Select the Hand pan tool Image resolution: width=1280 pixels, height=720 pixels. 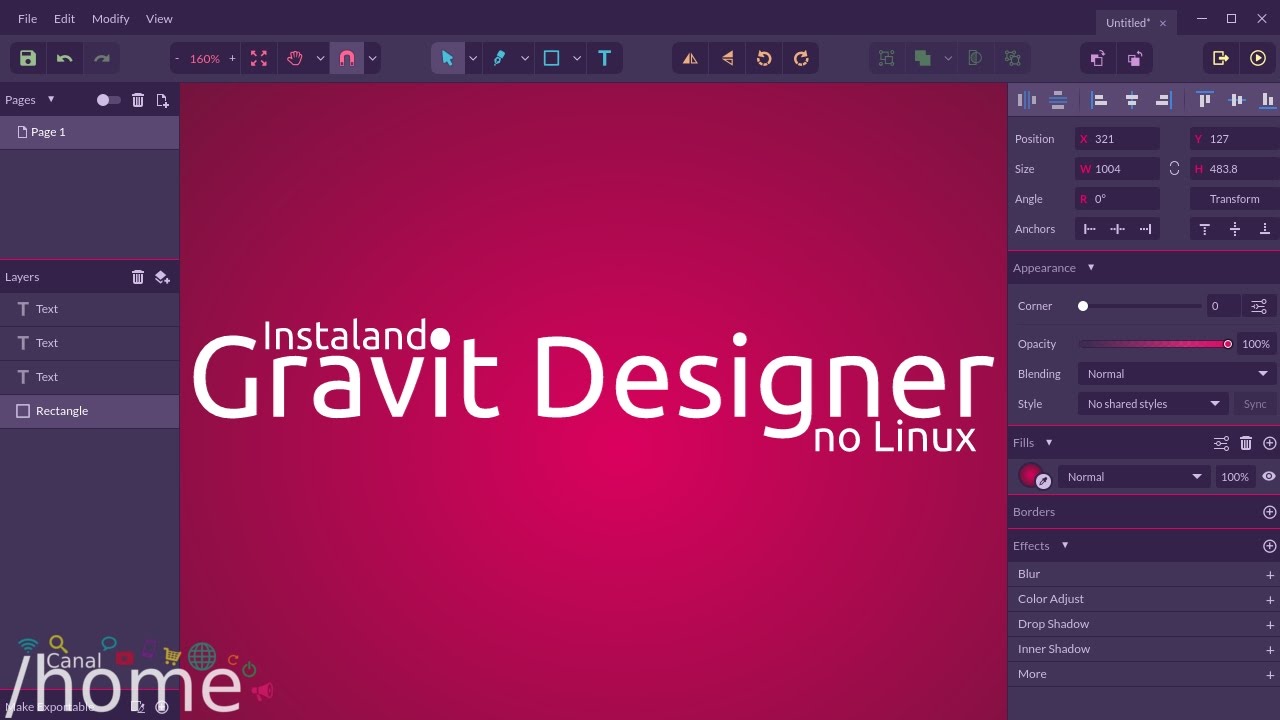pyautogui.click(x=295, y=58)
